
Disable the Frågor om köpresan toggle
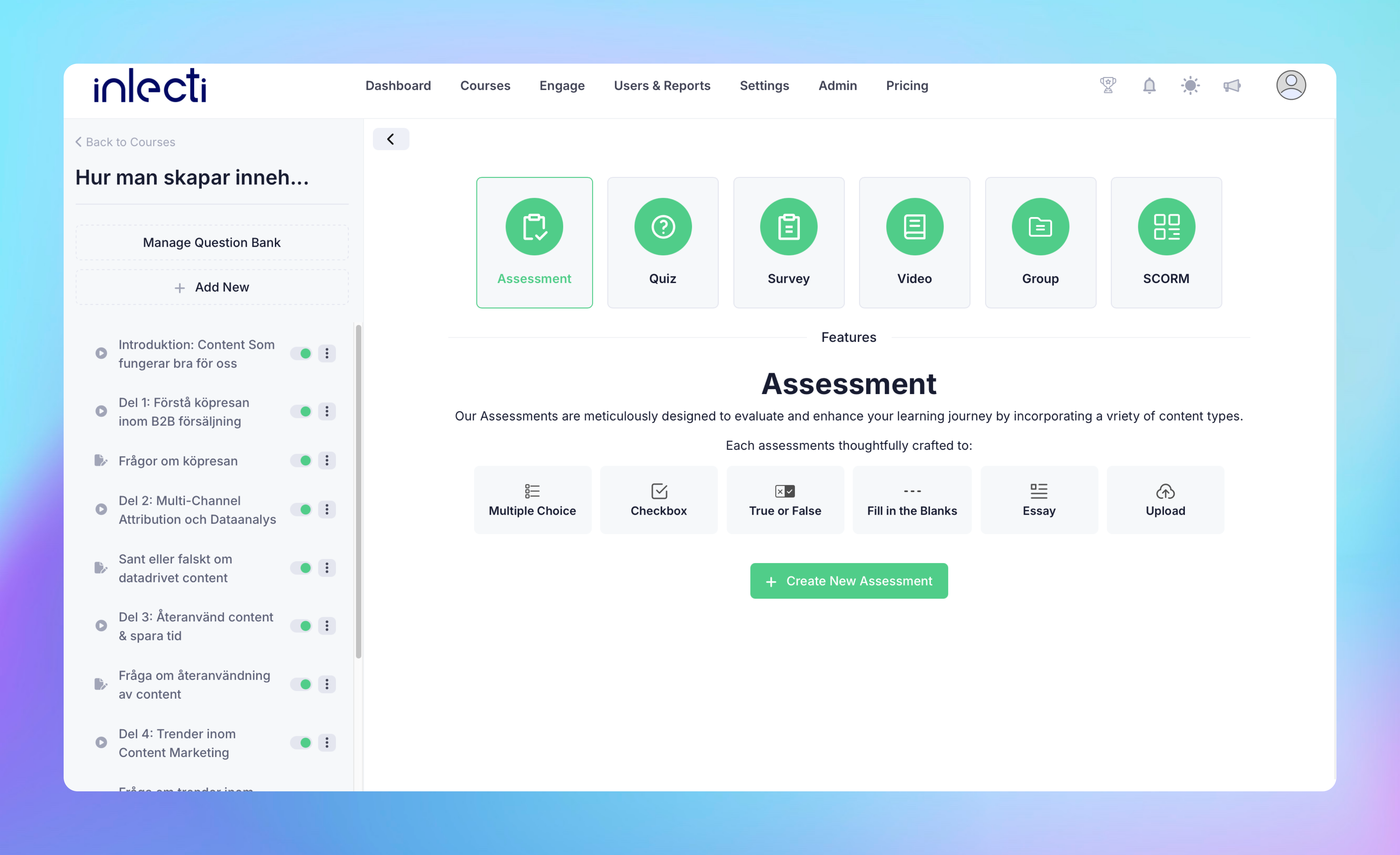301,461
